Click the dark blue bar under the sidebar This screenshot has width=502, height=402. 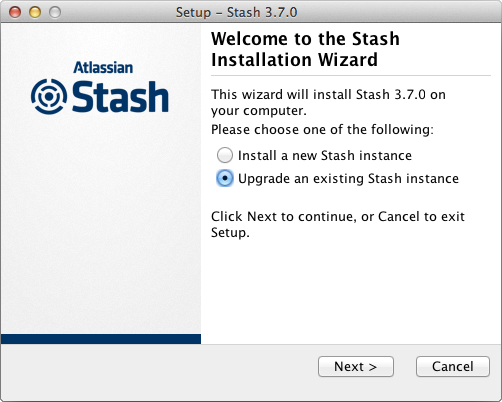tap(101, 339)
